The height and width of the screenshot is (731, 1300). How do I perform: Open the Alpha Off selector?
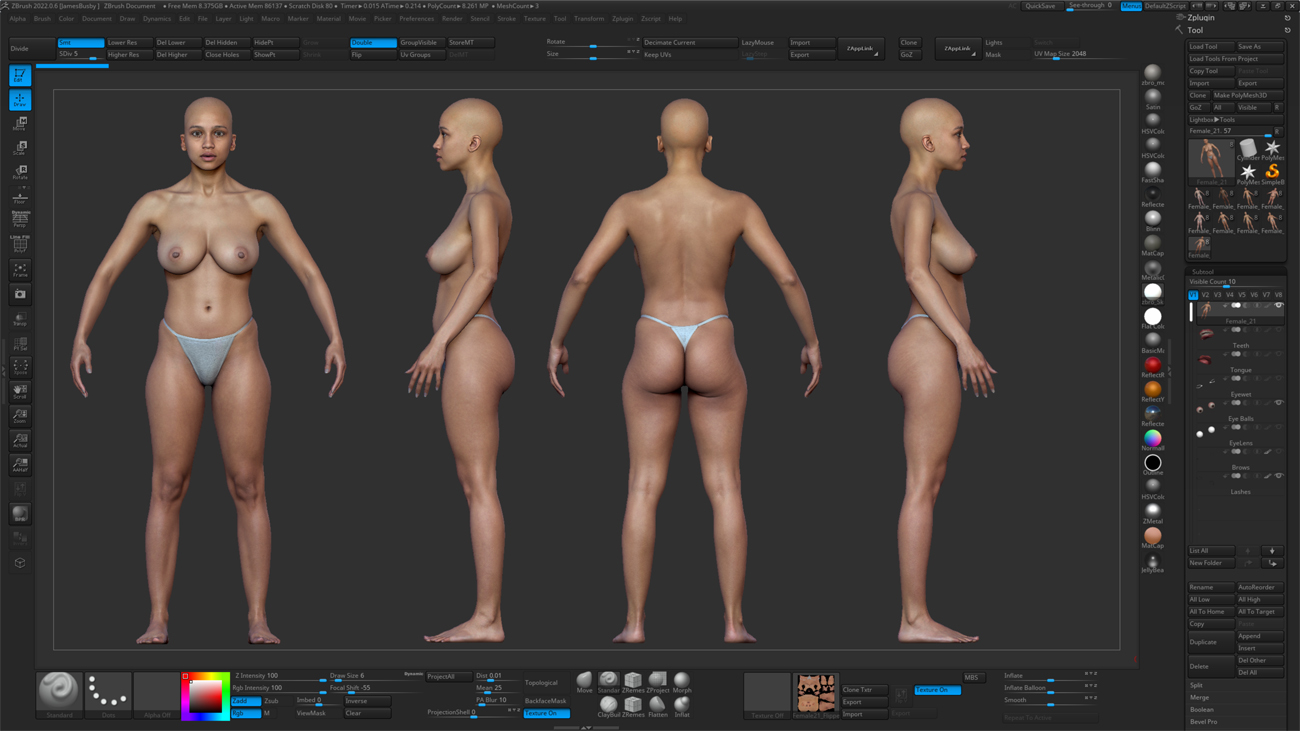pyautogui.click(x=156, y=694)
